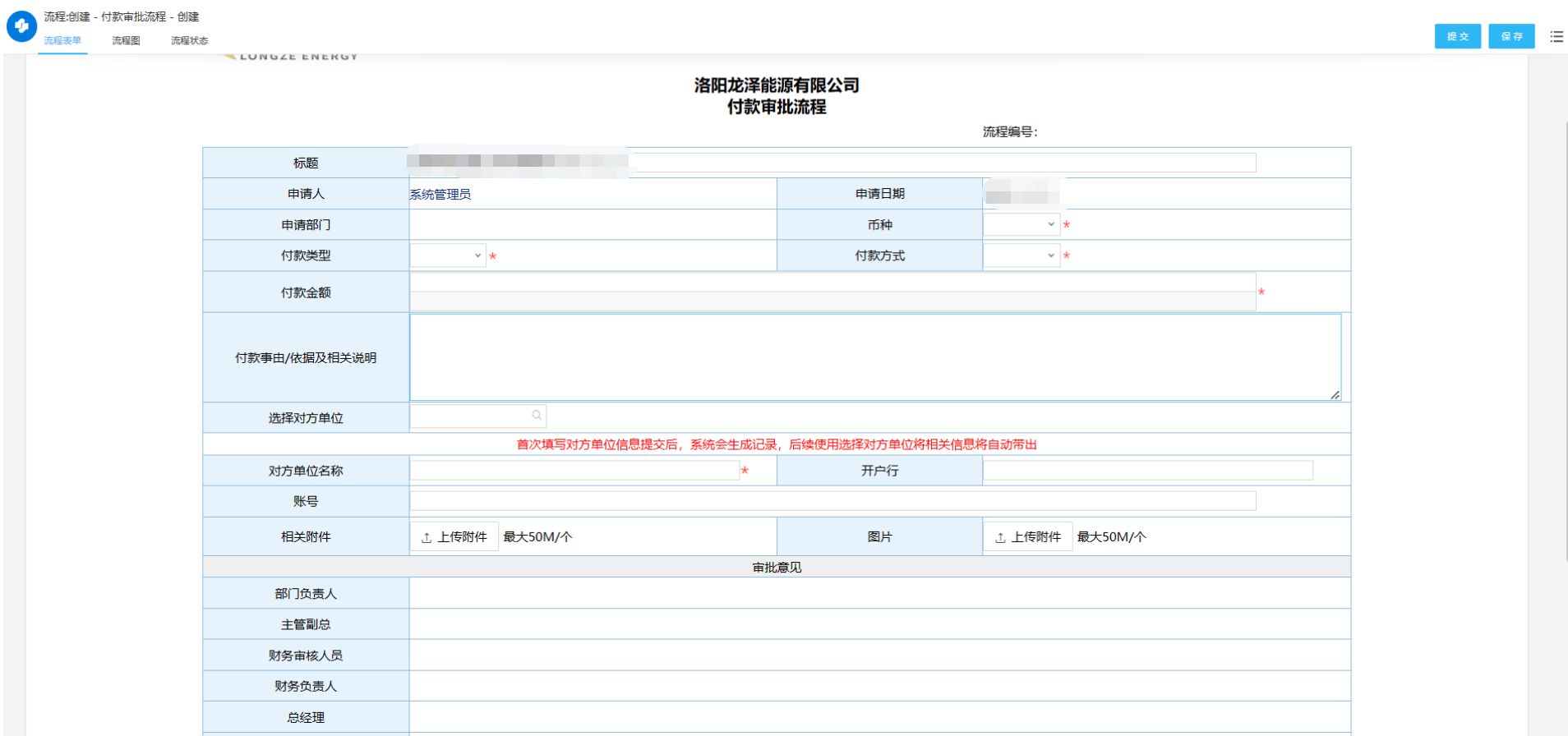Click the blue app logo icon
Screen dimensions: 1568x736
pyautogui.click(x=21, y=27)
